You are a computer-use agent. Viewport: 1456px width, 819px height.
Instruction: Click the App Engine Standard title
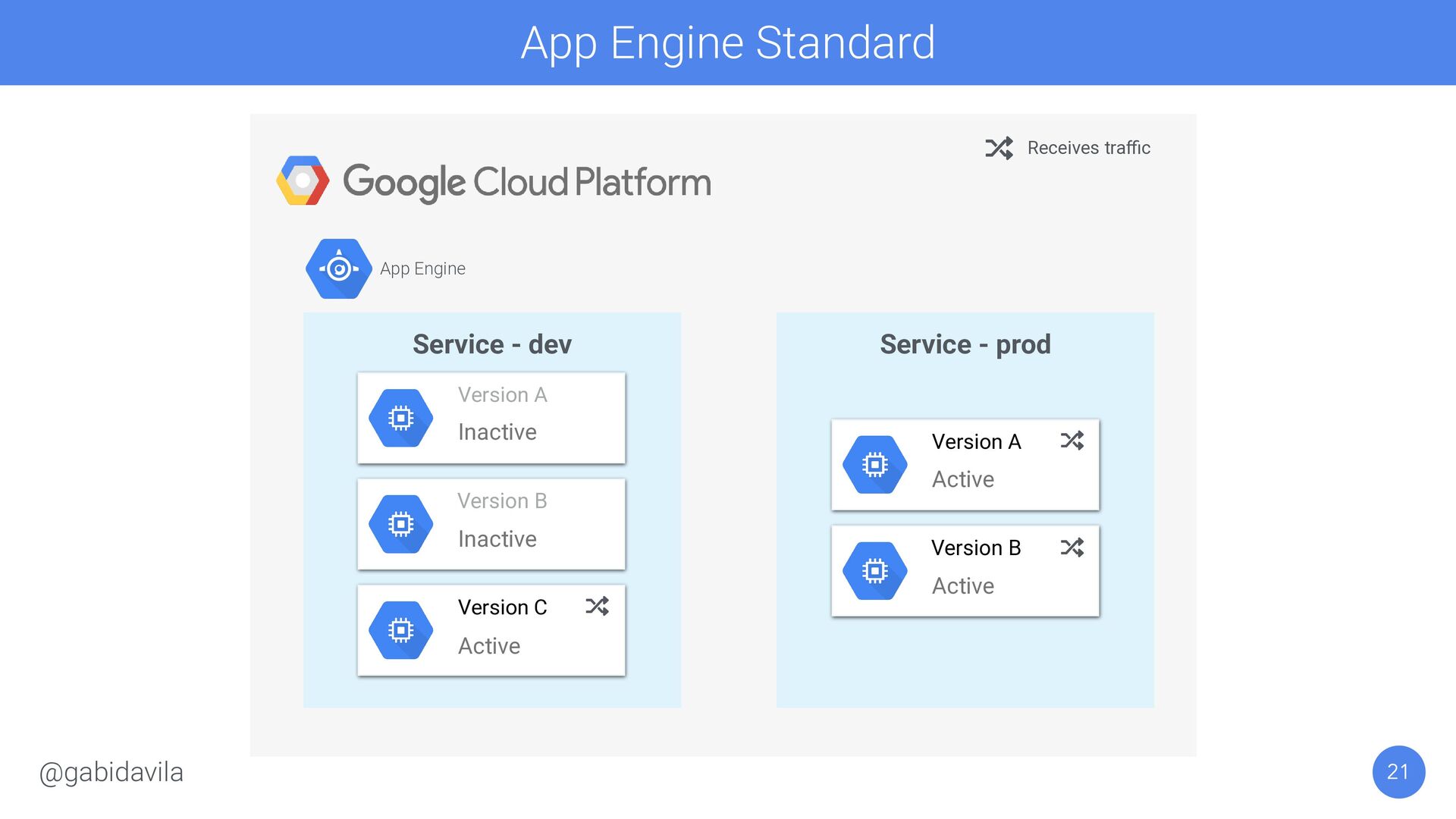(728, 43)
